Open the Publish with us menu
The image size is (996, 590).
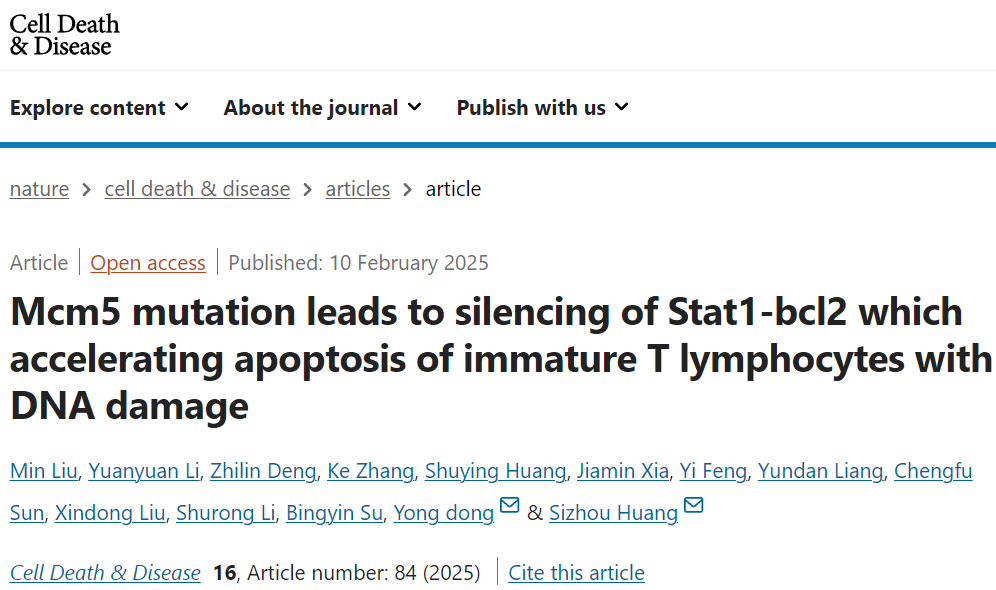click(542, 107)
